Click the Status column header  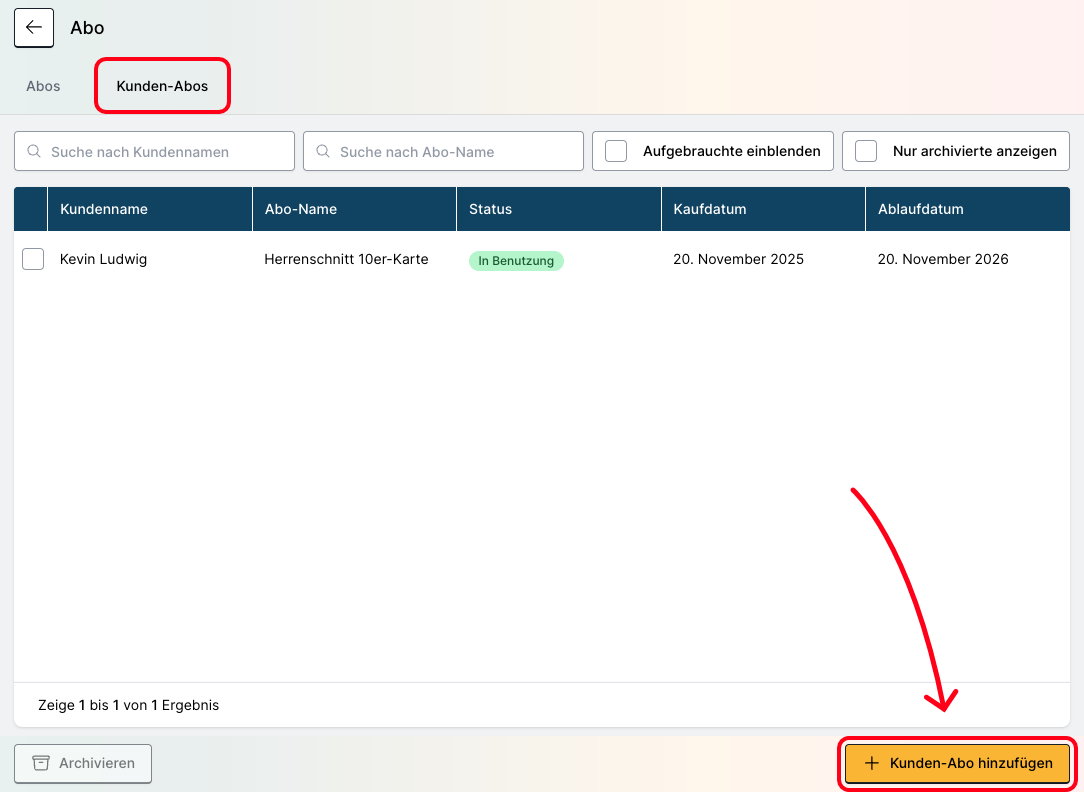pyautogui.click(x=490, y=209)
